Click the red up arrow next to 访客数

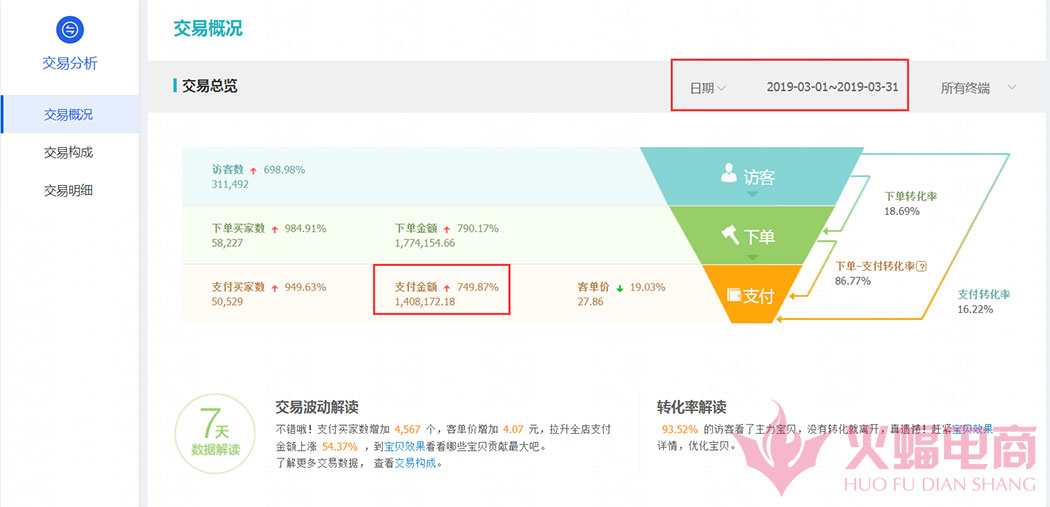tap(253, 171)
